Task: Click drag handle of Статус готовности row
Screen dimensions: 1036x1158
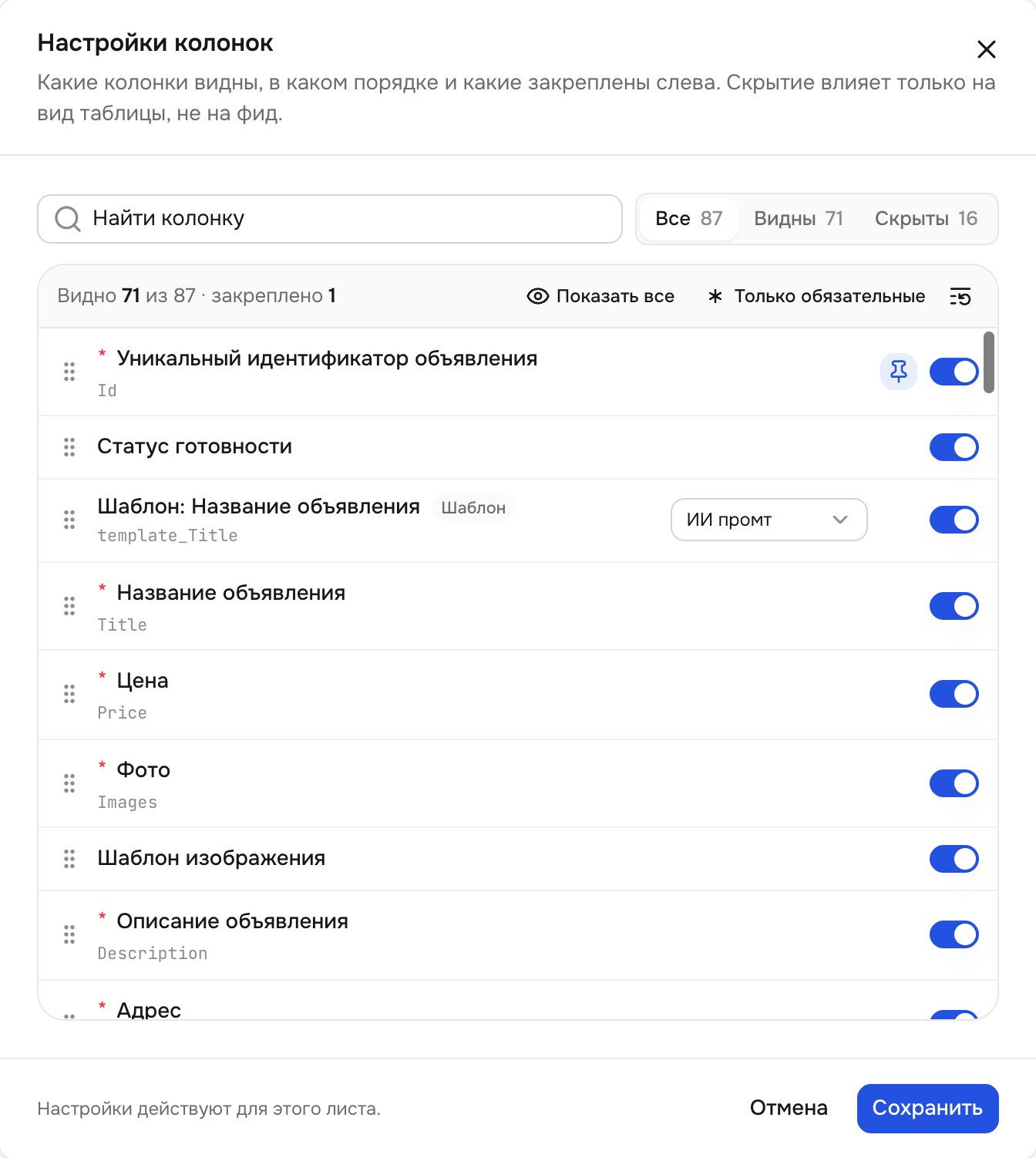Action: (x=69, y=447)
